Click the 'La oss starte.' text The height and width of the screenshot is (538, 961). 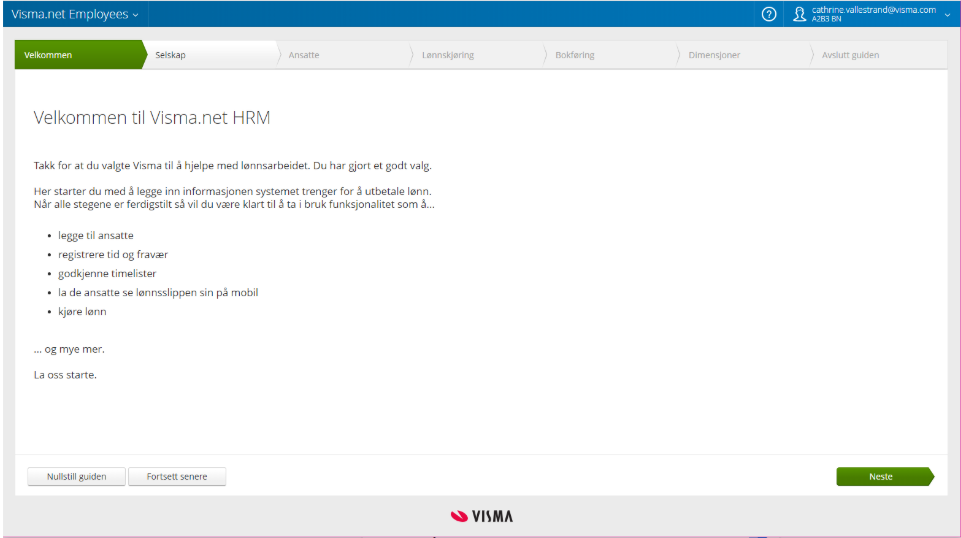(x=65, y=375)
